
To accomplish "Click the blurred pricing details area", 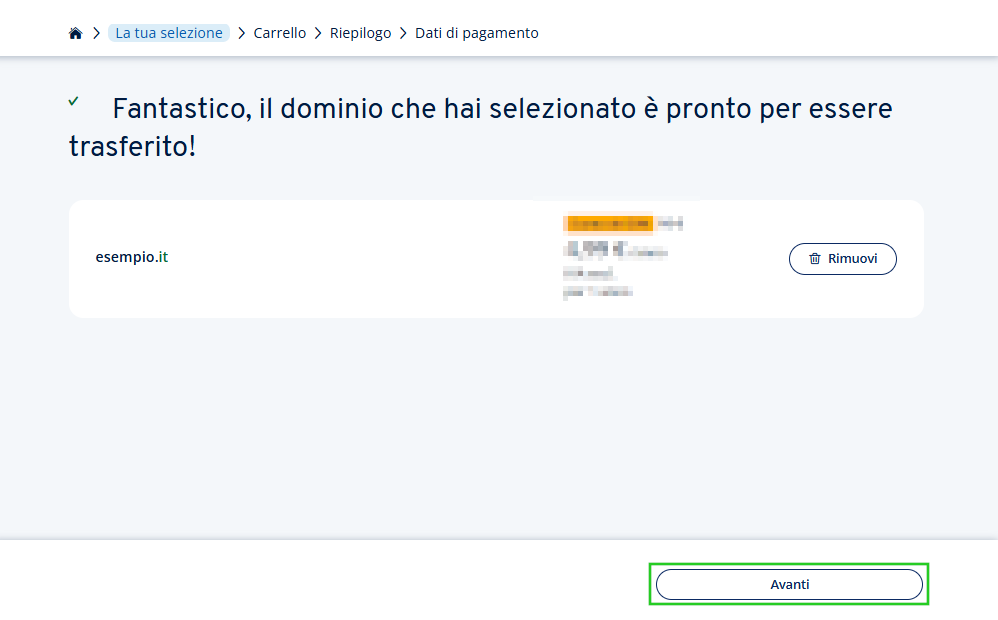I will 620,258.
